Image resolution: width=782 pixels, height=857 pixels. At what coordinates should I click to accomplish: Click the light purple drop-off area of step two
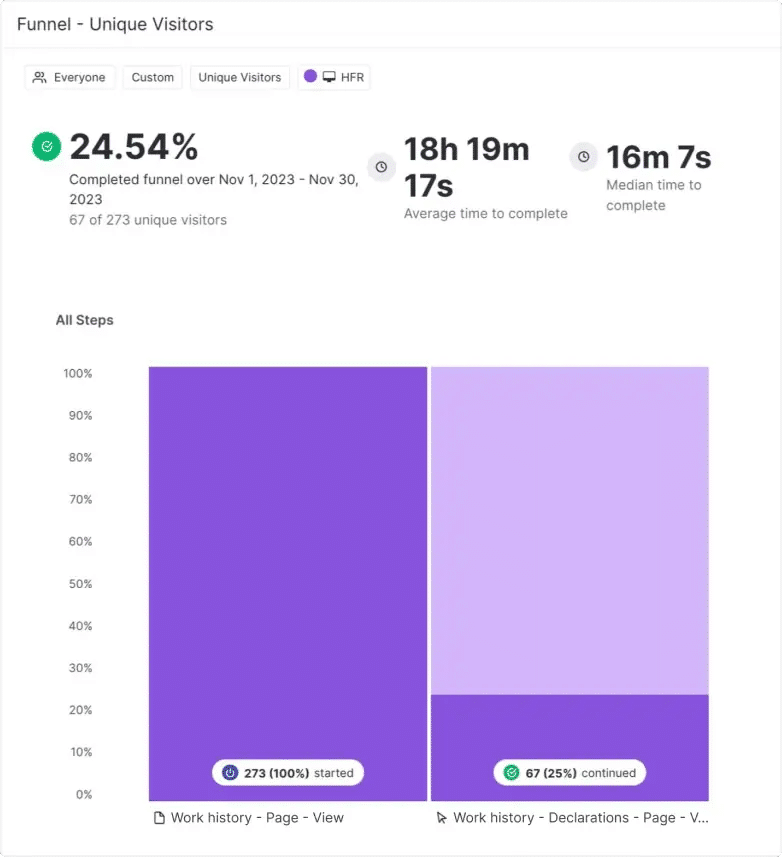(x=570, y=530)
